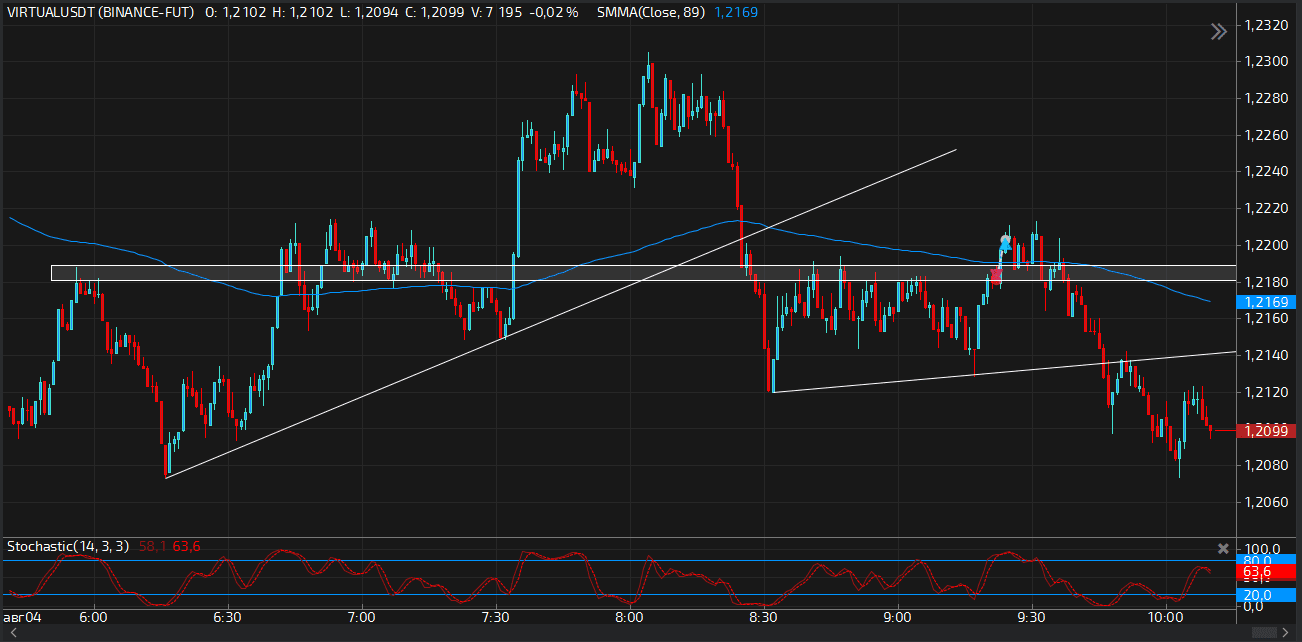Close the Stochastic indicator panel

click(1222, 548)
